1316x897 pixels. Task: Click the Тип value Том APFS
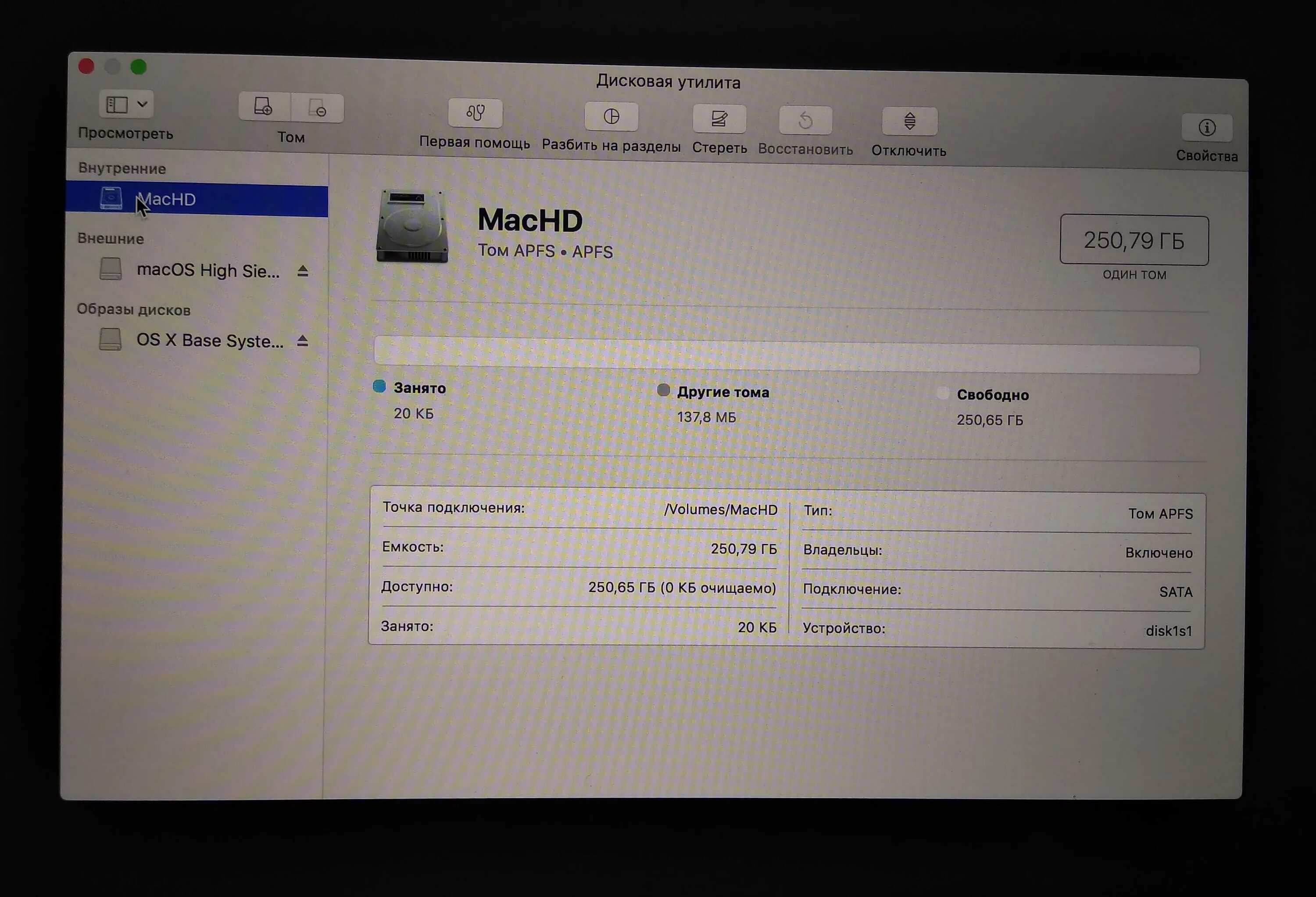pyautogui.click(x=1160, y=513)
